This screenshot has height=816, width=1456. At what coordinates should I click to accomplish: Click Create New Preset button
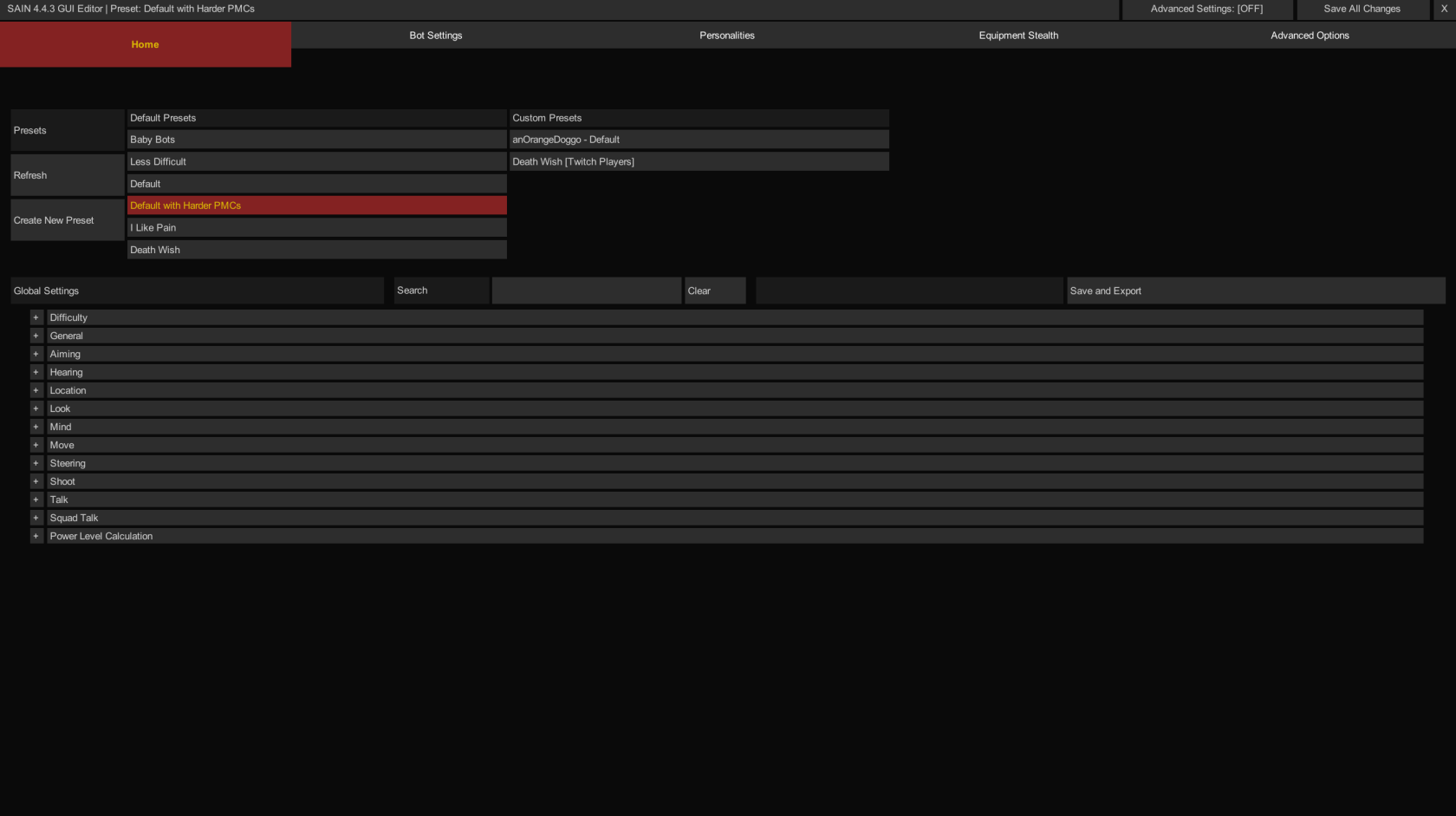click(x=68, y=220)
